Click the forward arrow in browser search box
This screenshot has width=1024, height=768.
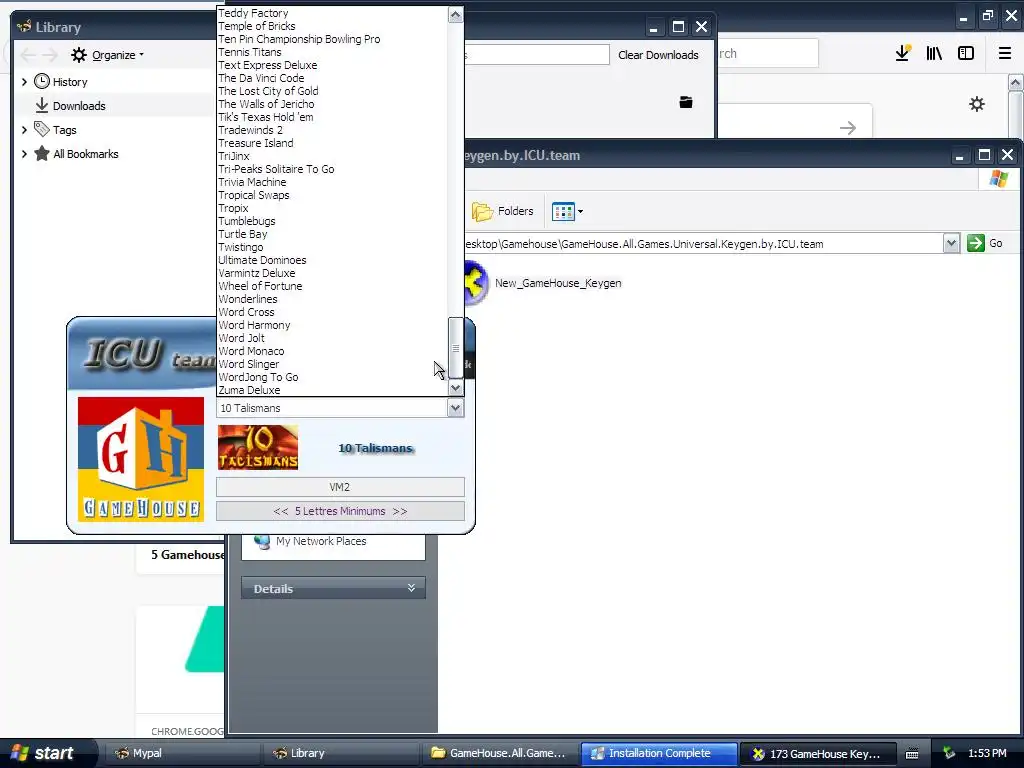click(848, 128)
